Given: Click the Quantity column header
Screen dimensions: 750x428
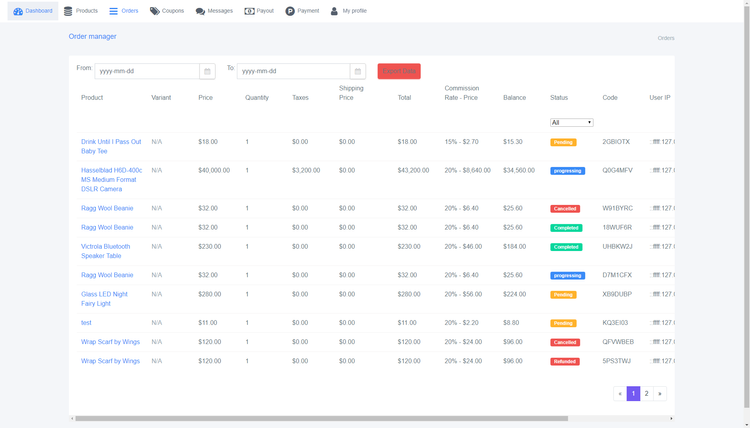Looking at the screenshot, I should tap(257, 98).
